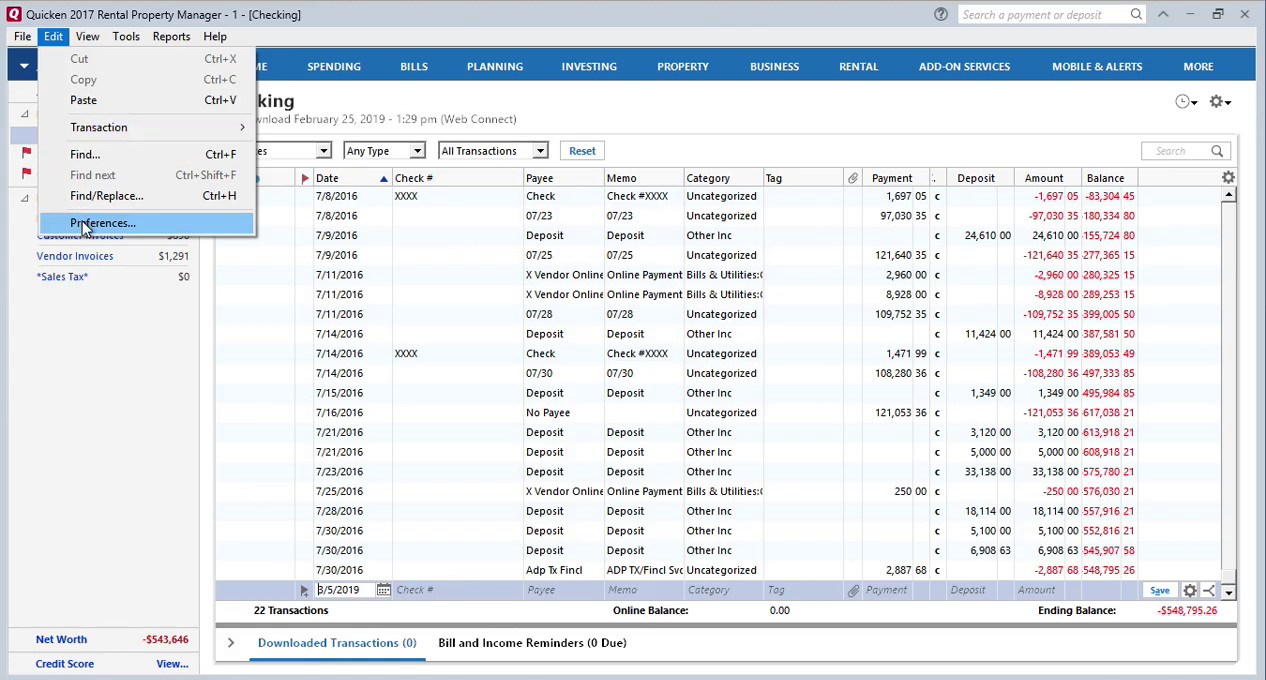Expand the Transaction submenu

(x=147, y=127)
